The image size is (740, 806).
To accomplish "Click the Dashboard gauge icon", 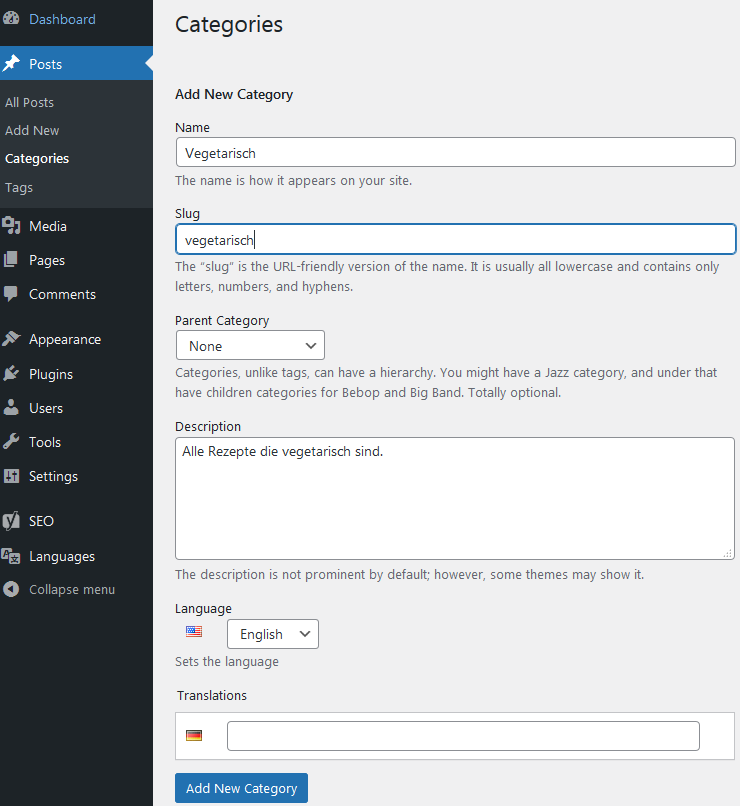I will tap(11, 19).
